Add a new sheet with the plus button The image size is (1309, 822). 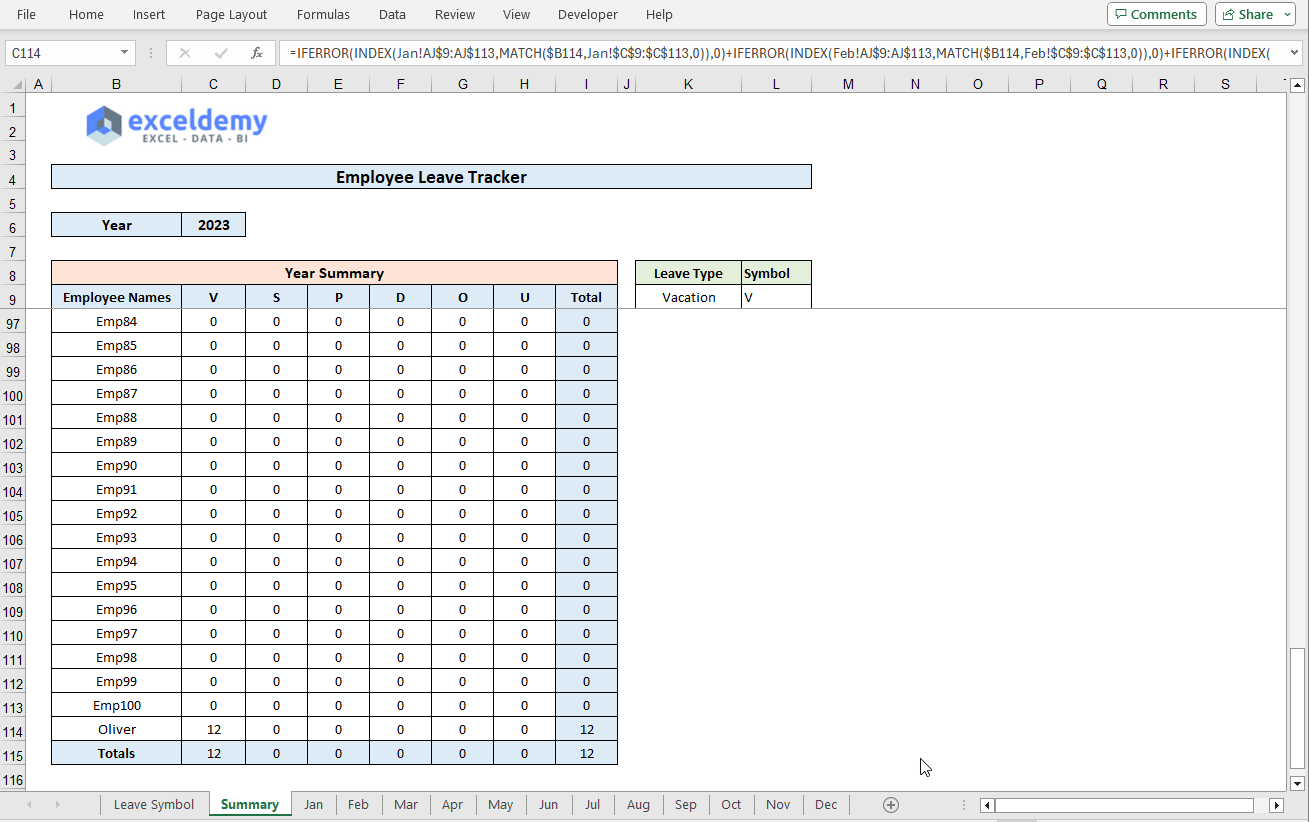pos(891,805)
